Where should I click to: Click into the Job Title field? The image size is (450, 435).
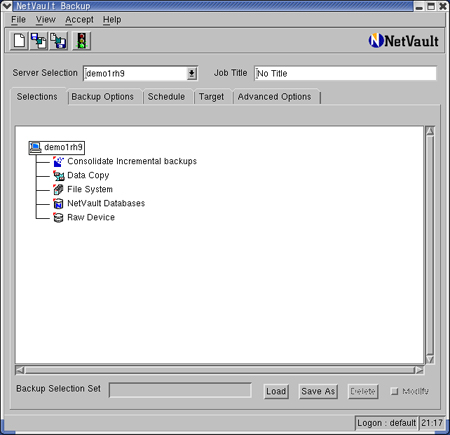(x=345, y=73)
